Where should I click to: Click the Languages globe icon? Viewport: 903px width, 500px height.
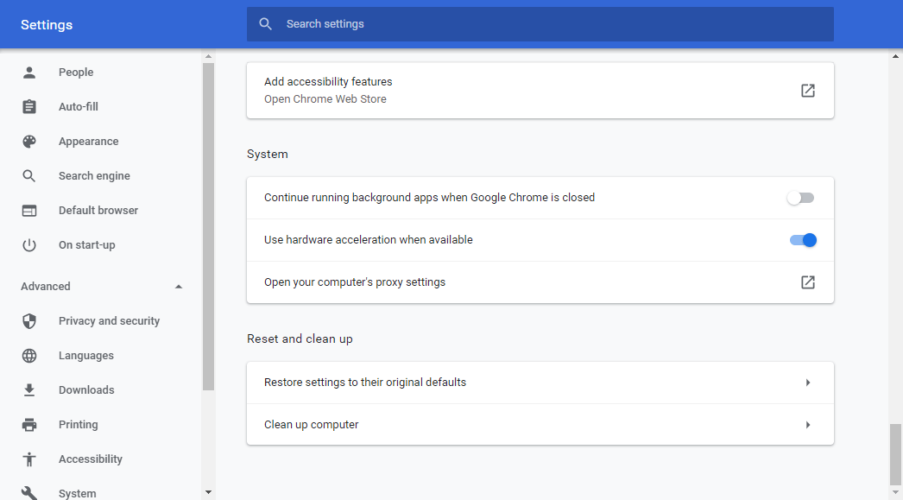pos(29,355)
